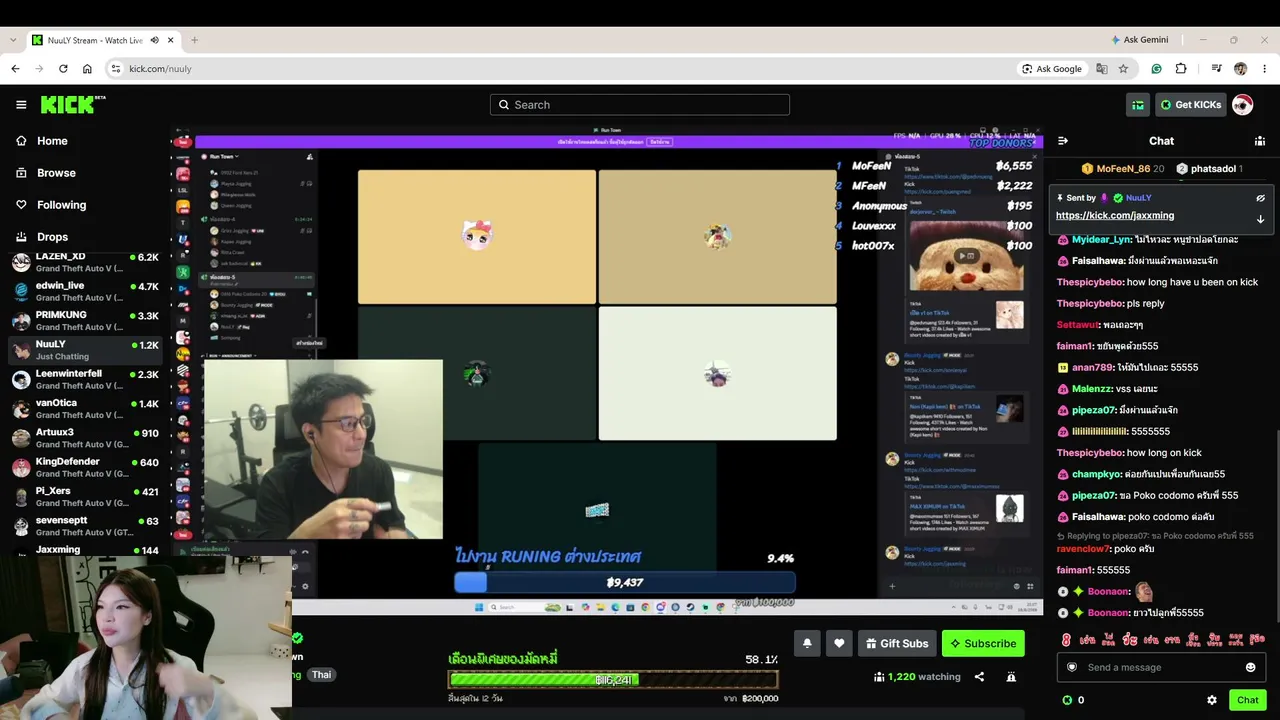Image resolution: width=1280 pixels, height=720 pixels.
Task: Click Ask Gemini in browser title bar
Action: pyautogui.click(x=1139, y=40)
